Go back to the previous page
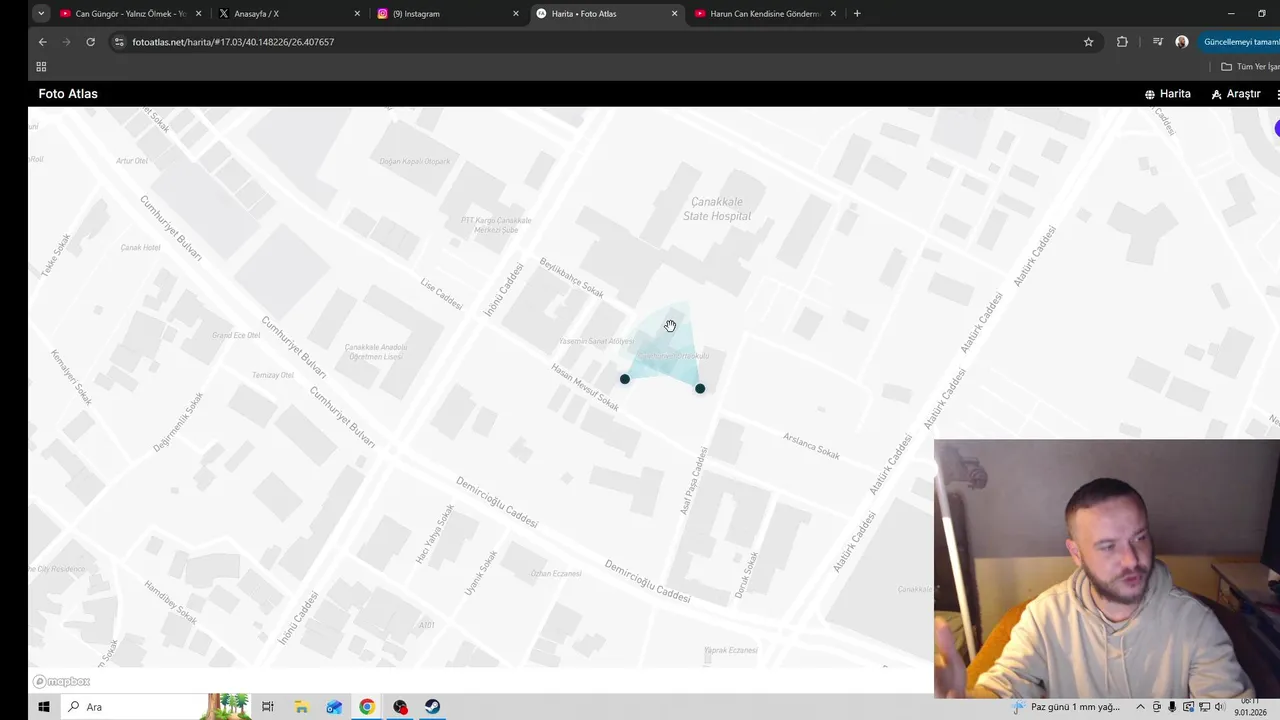The image size is (1280, 720). pos(42,42)
